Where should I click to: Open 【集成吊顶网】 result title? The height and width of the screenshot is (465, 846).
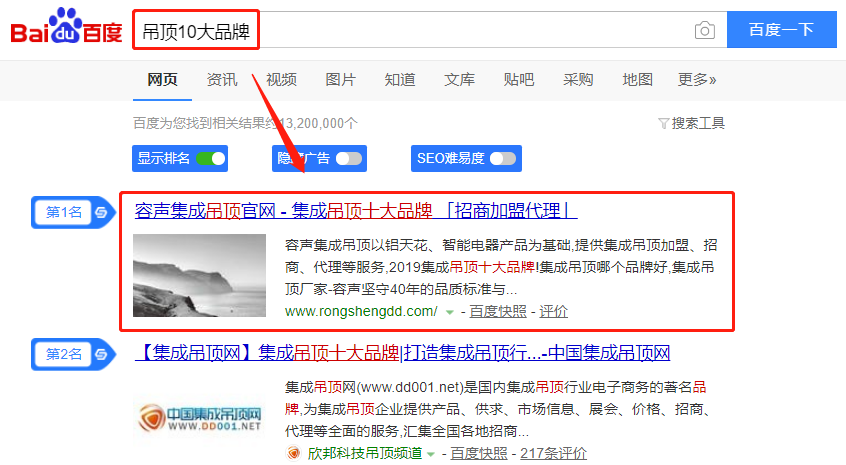pyautogui.click(x=402, y=353)
